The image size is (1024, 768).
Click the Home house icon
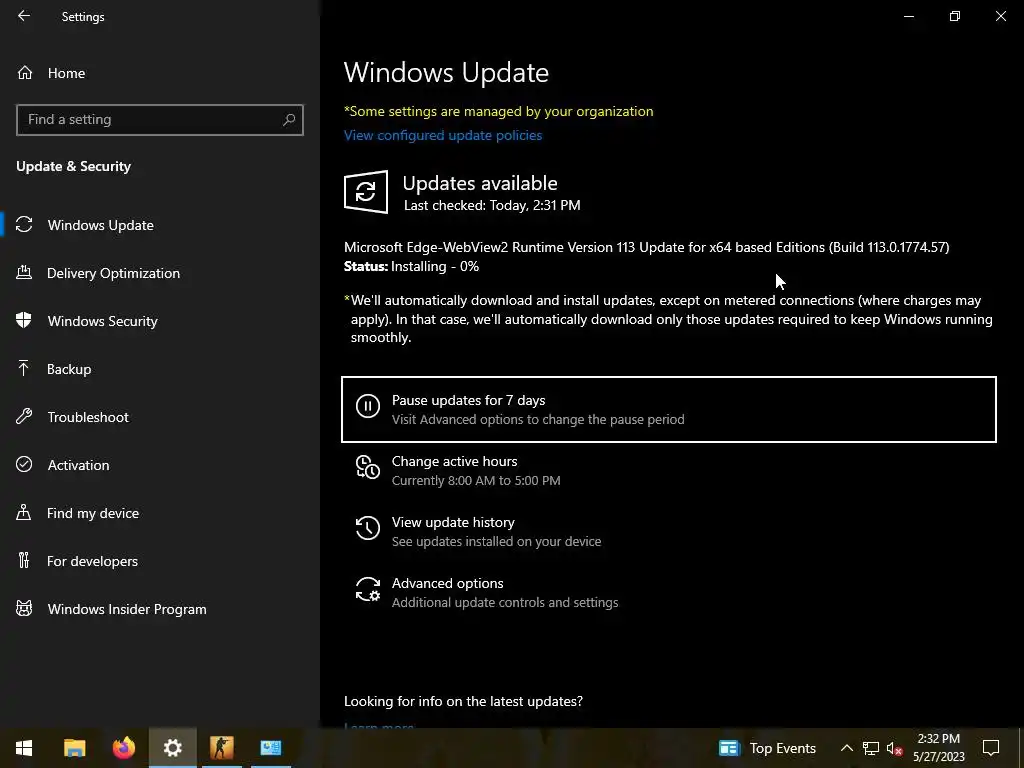click(25, 72)
